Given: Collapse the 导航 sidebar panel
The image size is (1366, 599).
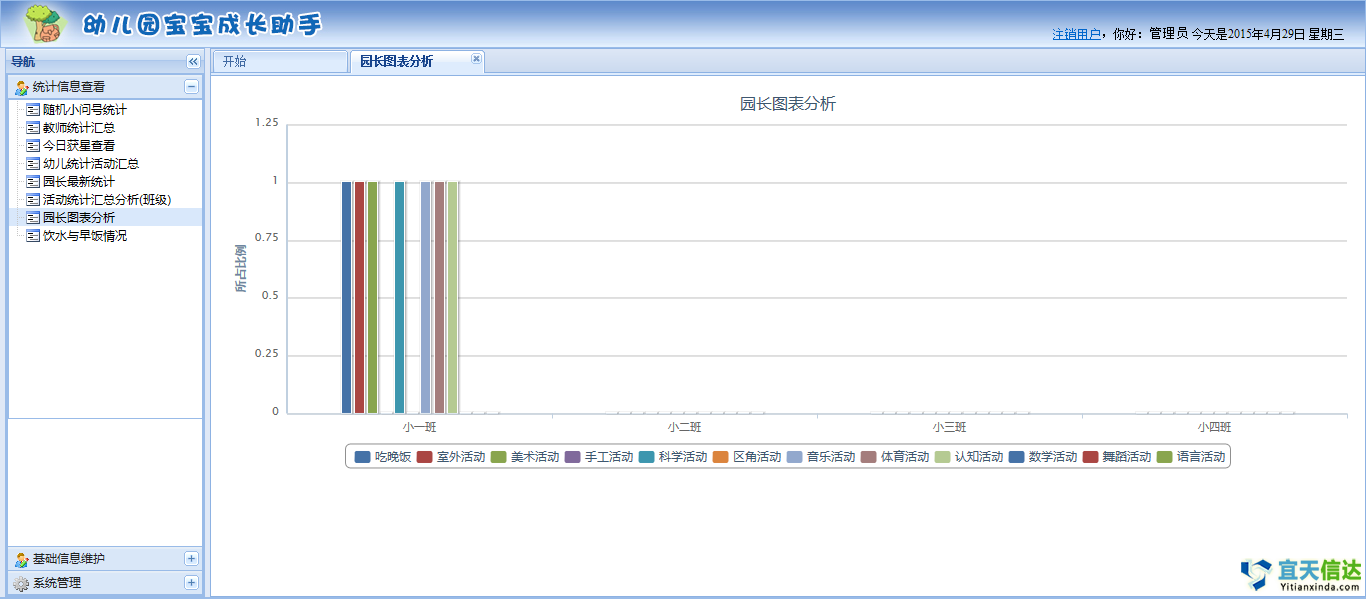Looking at the screenshot, I should pos(193,62).
